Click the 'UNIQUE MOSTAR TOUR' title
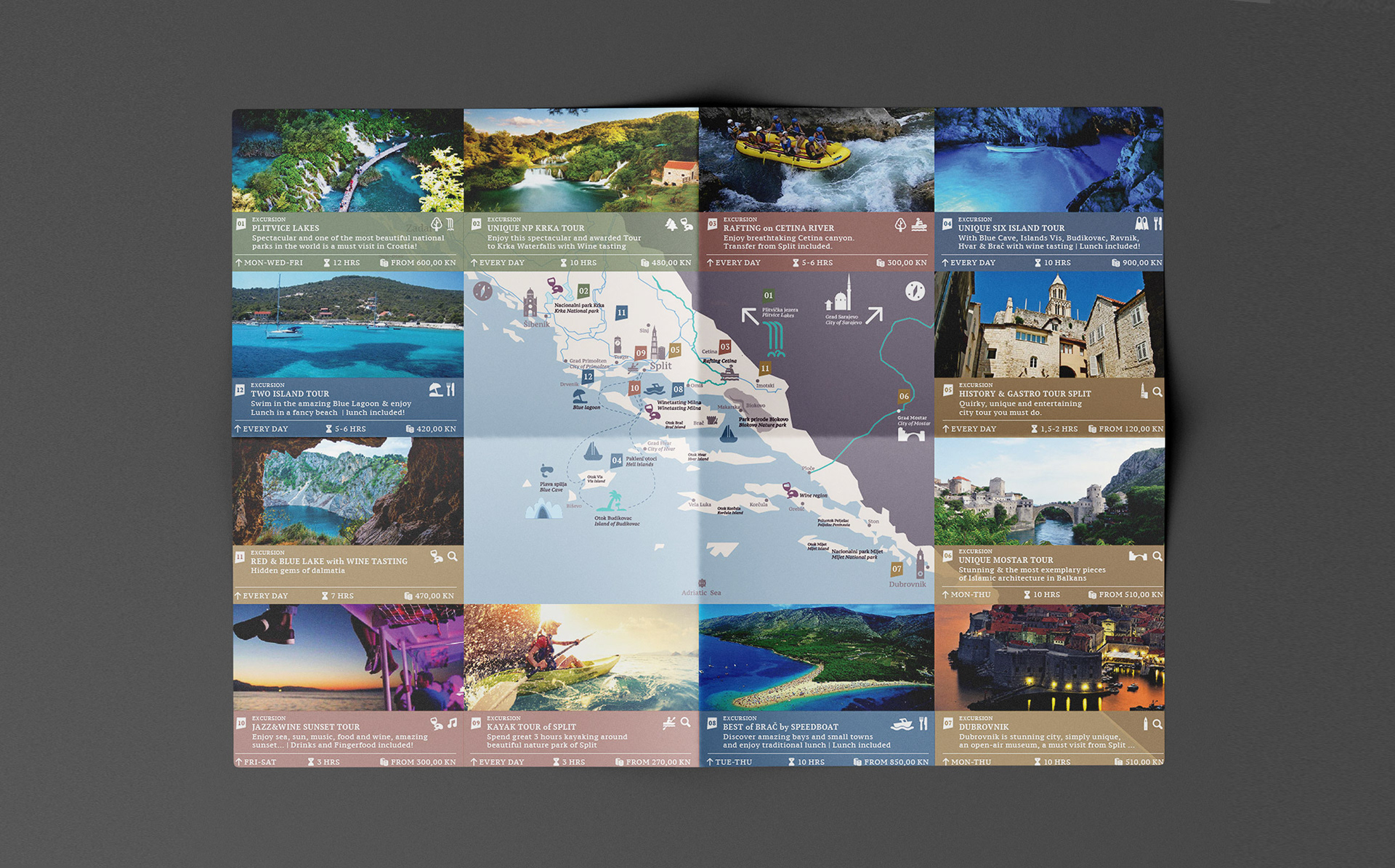Viewport: 1395px width, 868px height. 1006,560
